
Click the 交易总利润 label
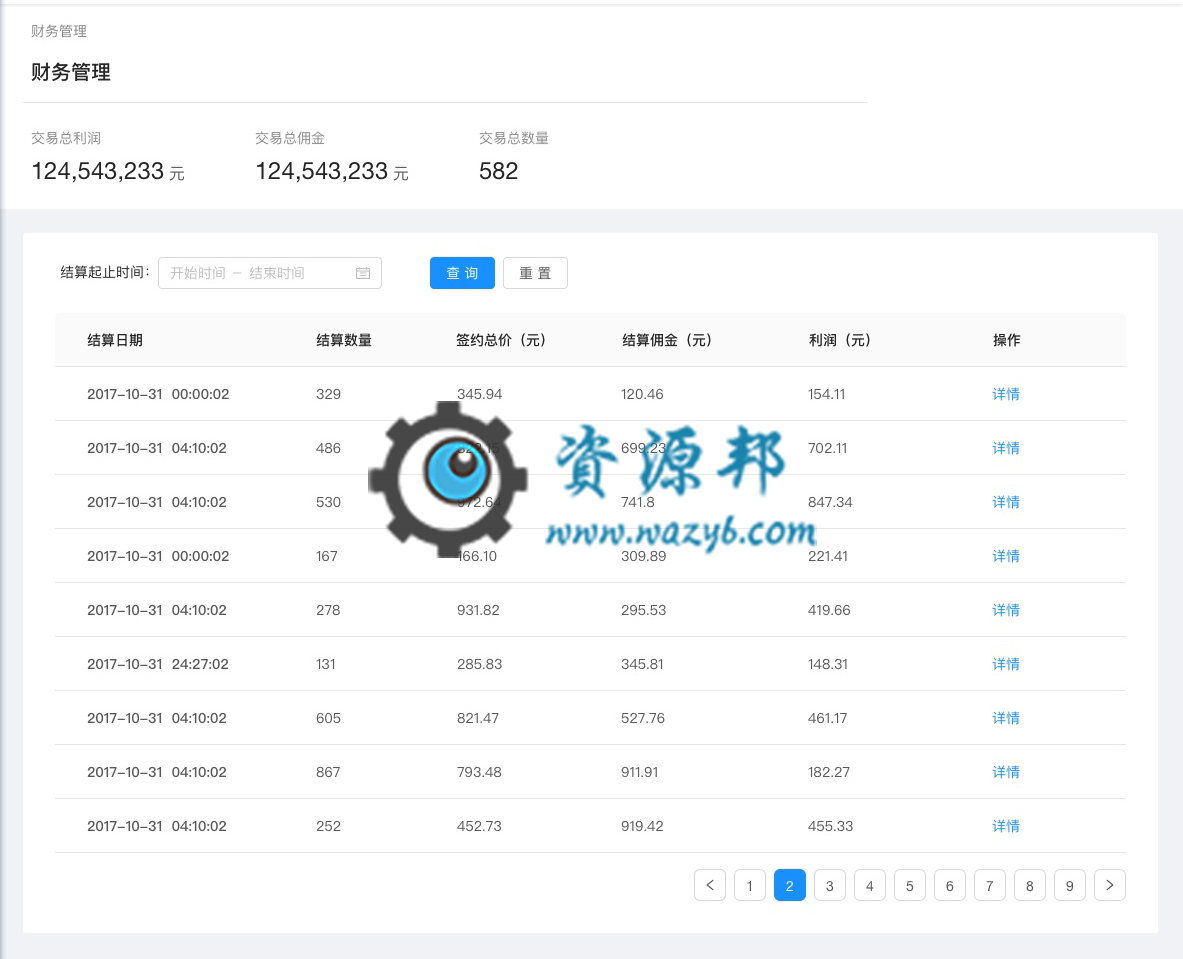pyautogui.click(x=66, y=138)
